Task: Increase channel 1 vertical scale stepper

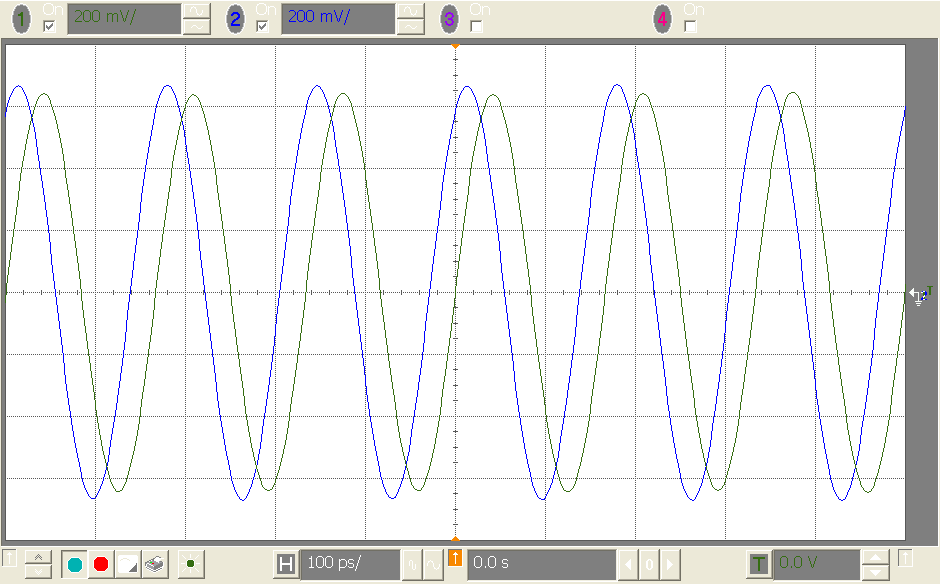Action: [x=196, y=11]
